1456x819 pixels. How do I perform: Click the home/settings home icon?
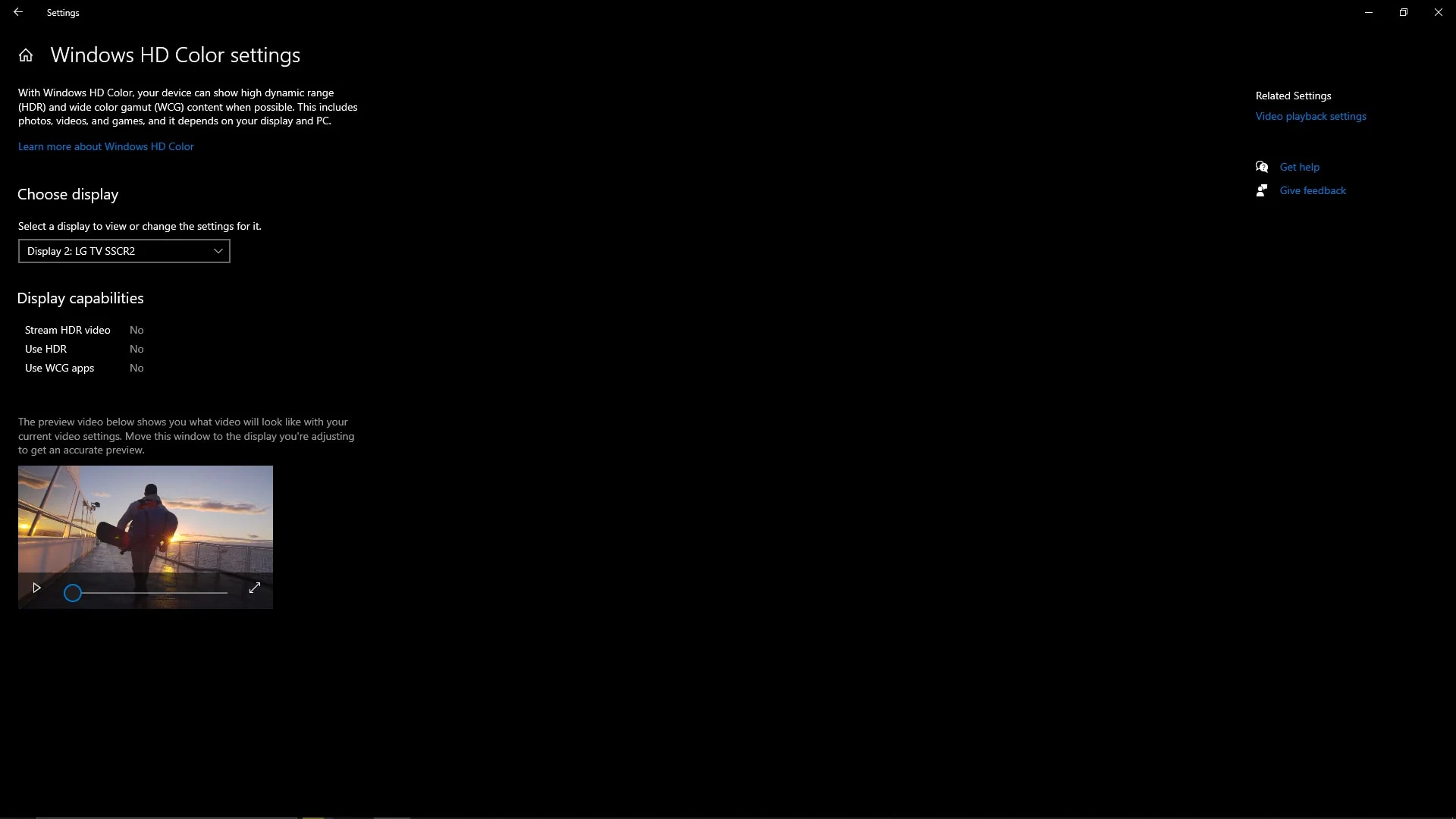click(25, 54)
